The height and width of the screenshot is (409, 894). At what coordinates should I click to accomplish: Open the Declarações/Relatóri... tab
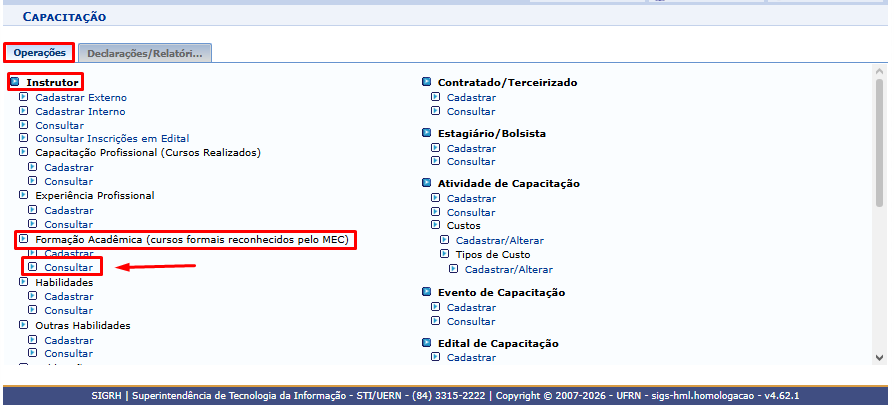tap(145, 53)
